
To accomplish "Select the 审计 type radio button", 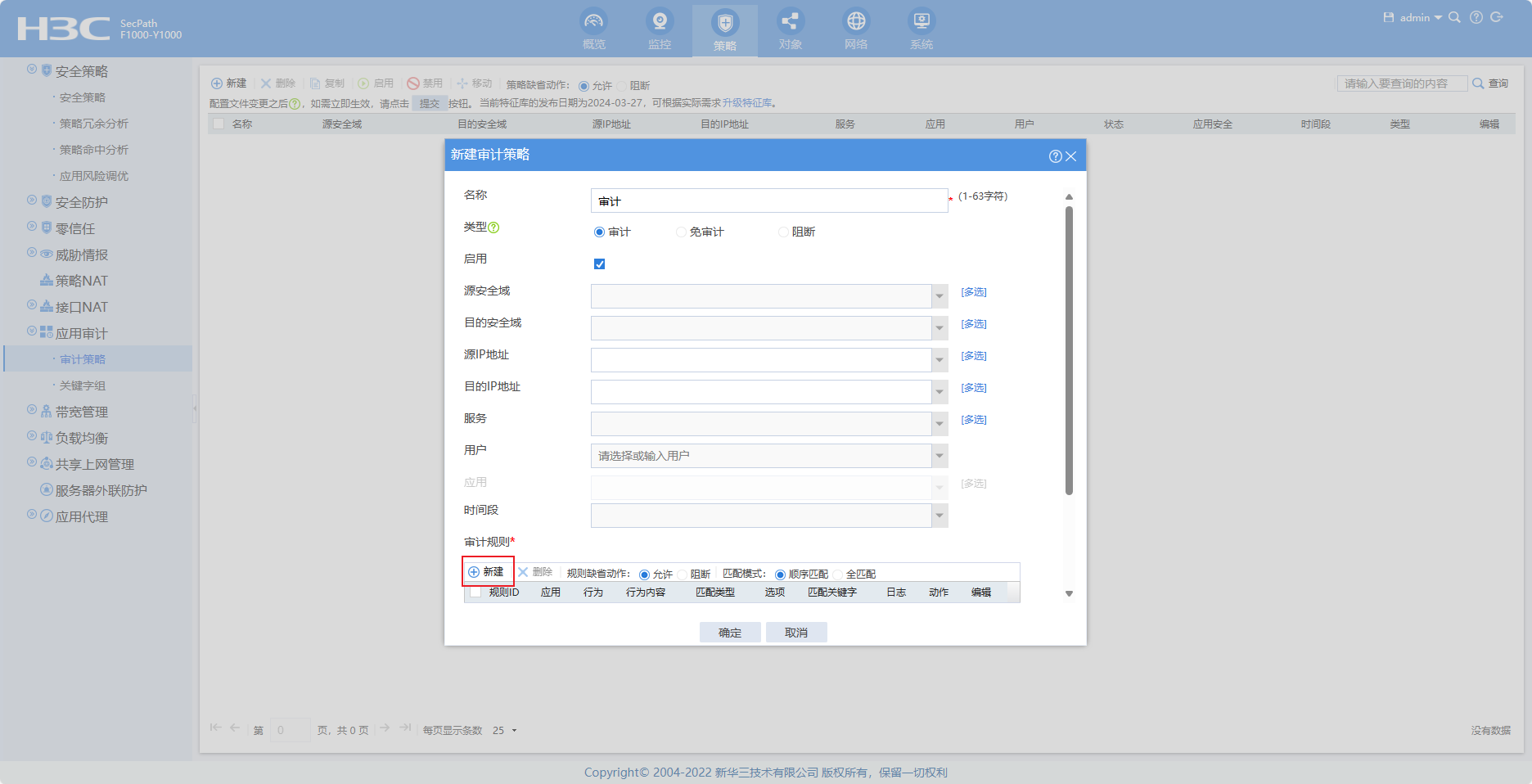I will 599,232.
